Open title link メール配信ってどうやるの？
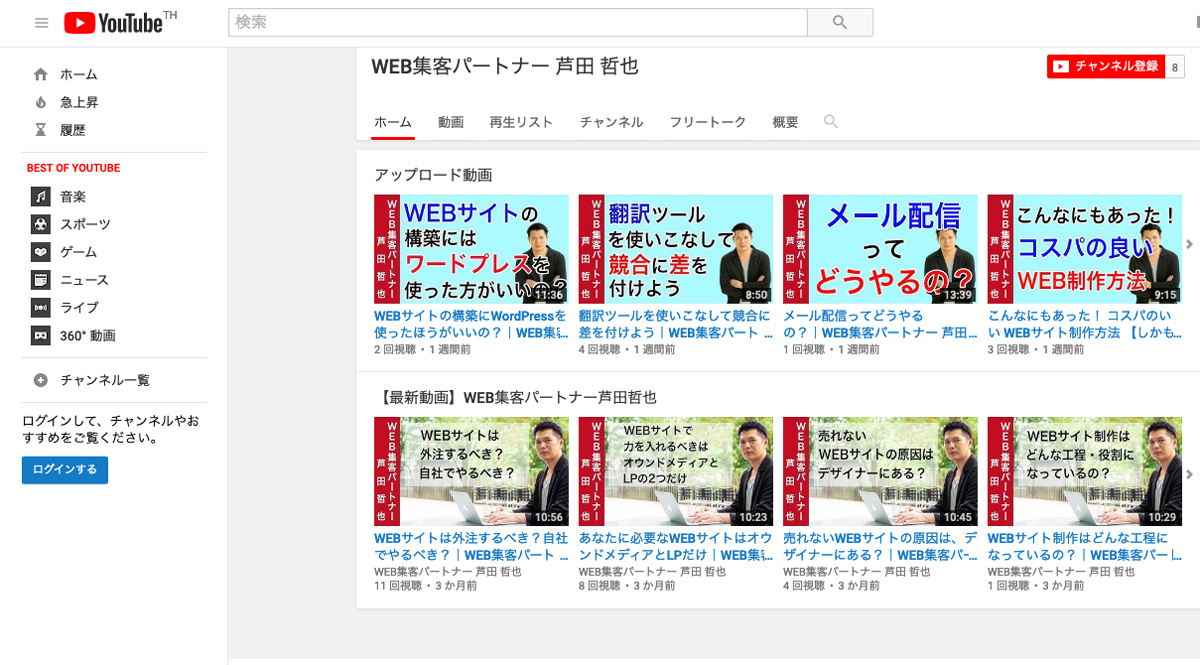 880,324
